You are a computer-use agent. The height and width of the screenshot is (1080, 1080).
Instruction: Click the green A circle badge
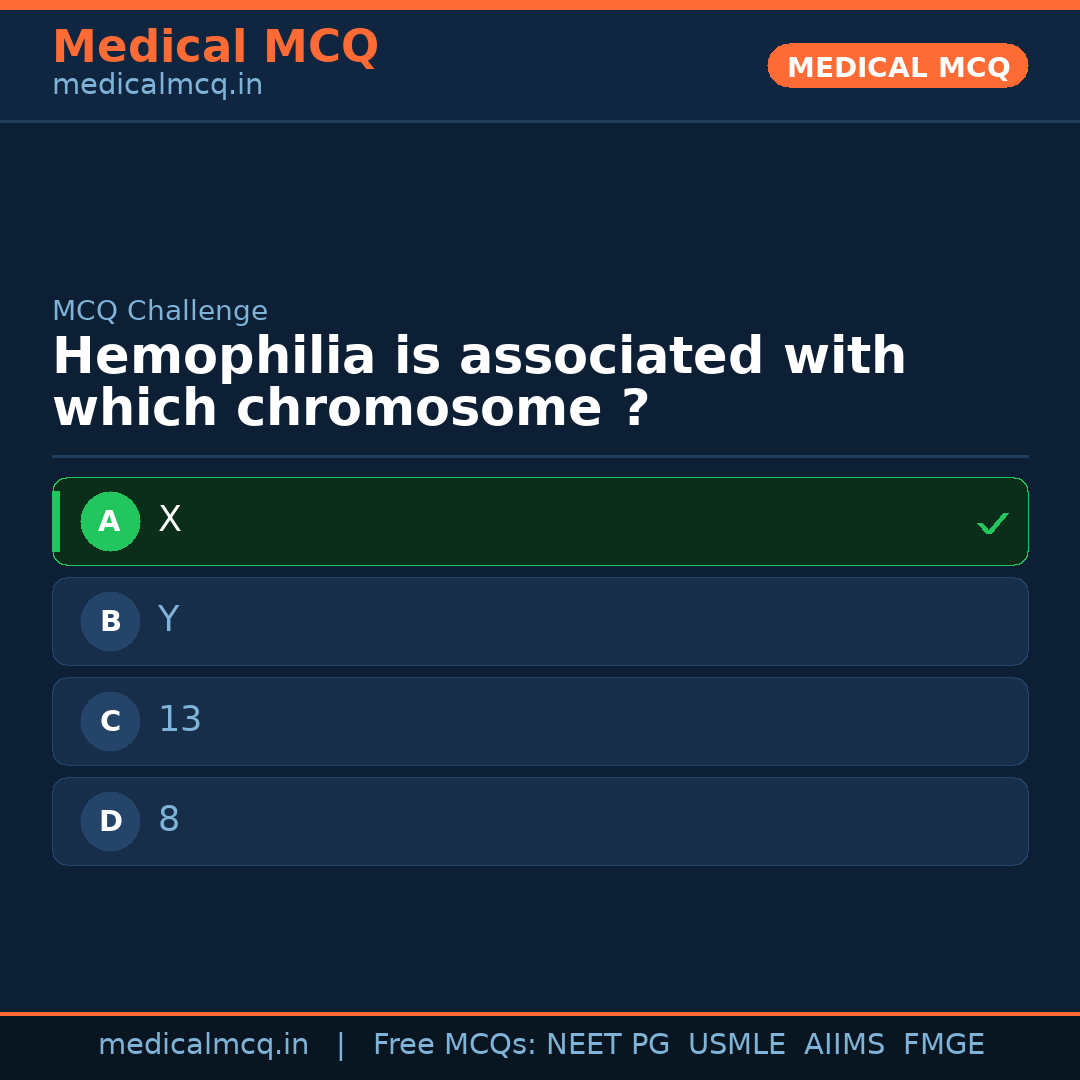(110, 521)
